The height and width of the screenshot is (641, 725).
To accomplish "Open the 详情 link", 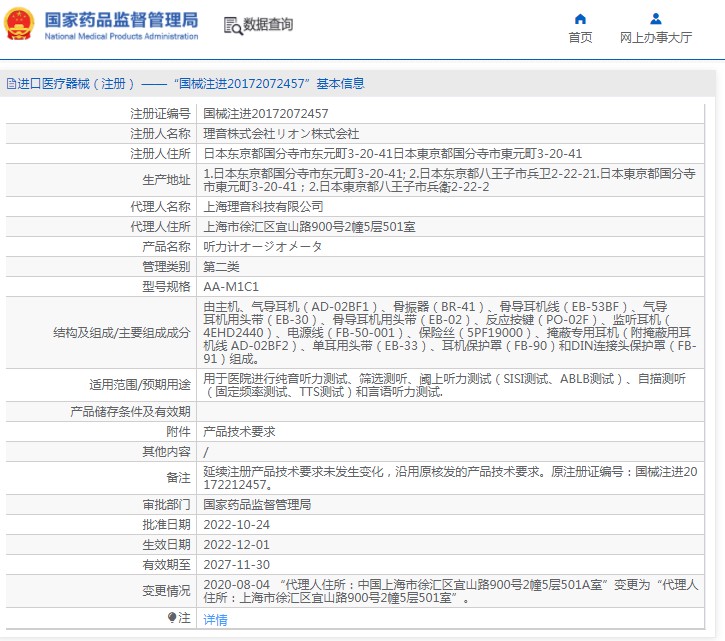I will click(x=215, y=620).
